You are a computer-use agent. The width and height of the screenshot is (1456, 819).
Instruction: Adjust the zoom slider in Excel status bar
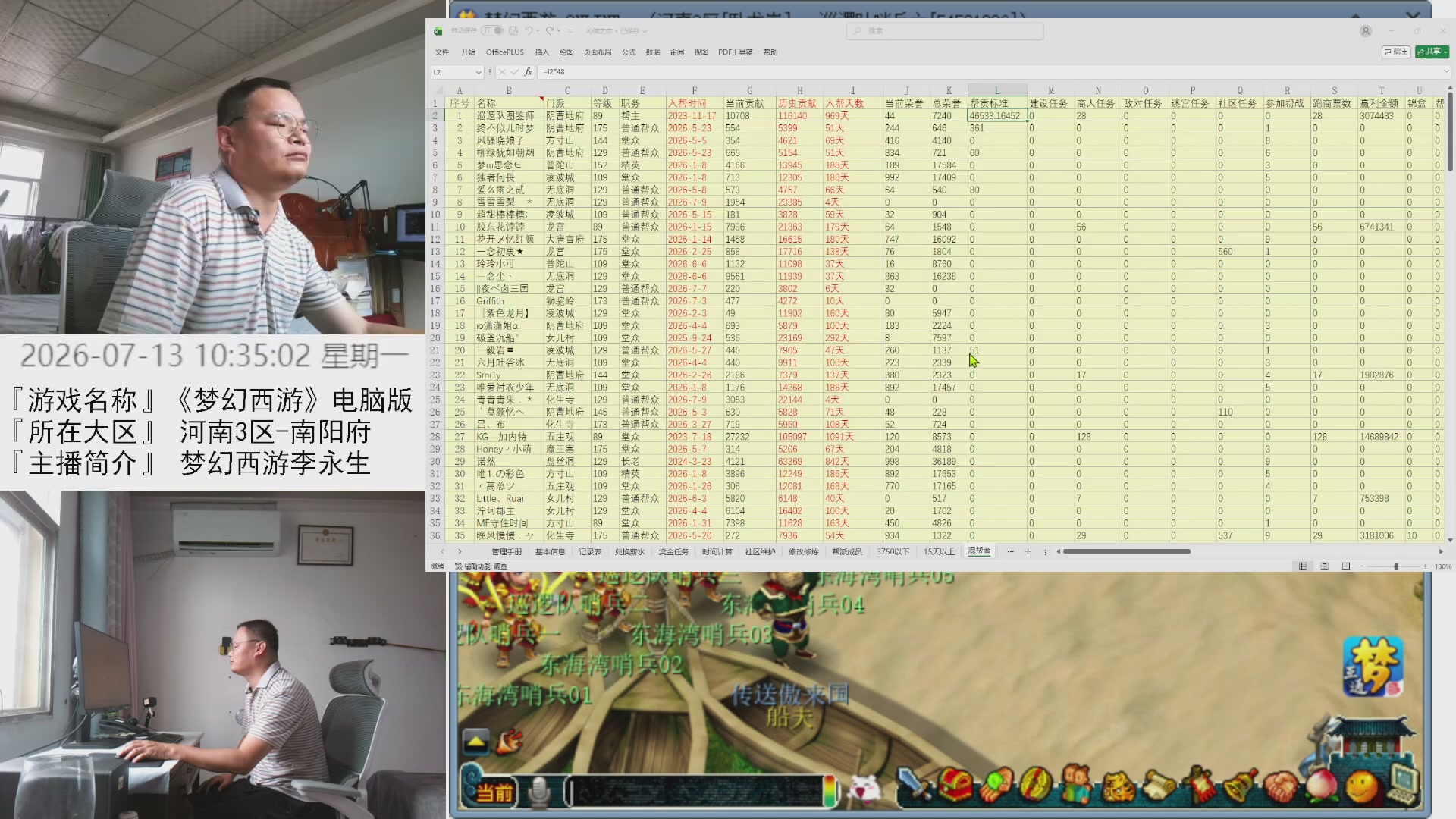coord(1395,566)
